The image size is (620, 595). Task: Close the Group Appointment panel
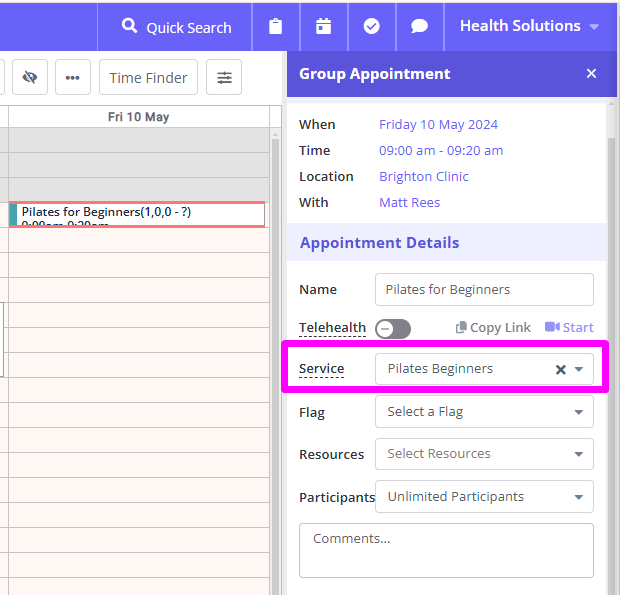pyautogui.click(x=591, y=74)
